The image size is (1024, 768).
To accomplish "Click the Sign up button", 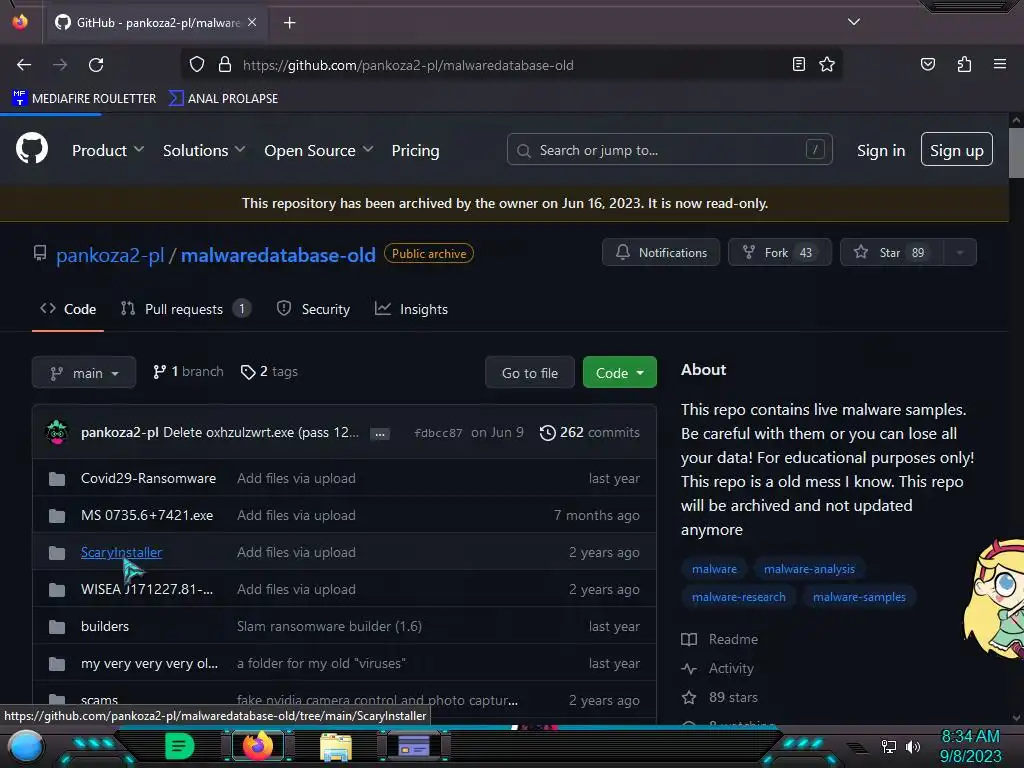I will (x=957, y=150).
